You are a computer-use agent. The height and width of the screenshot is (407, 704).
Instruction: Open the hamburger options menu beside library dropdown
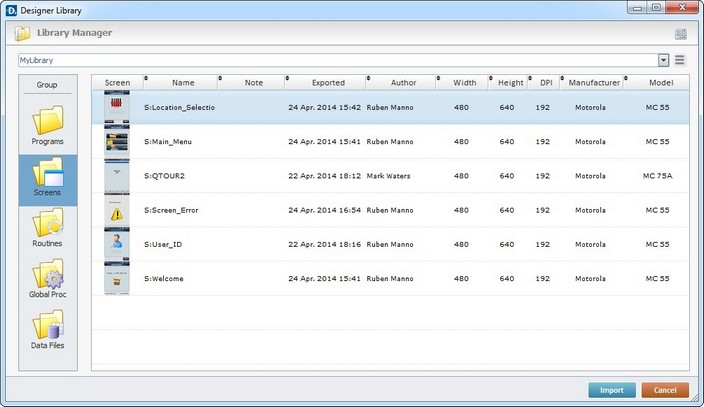[x=680, y=60]
